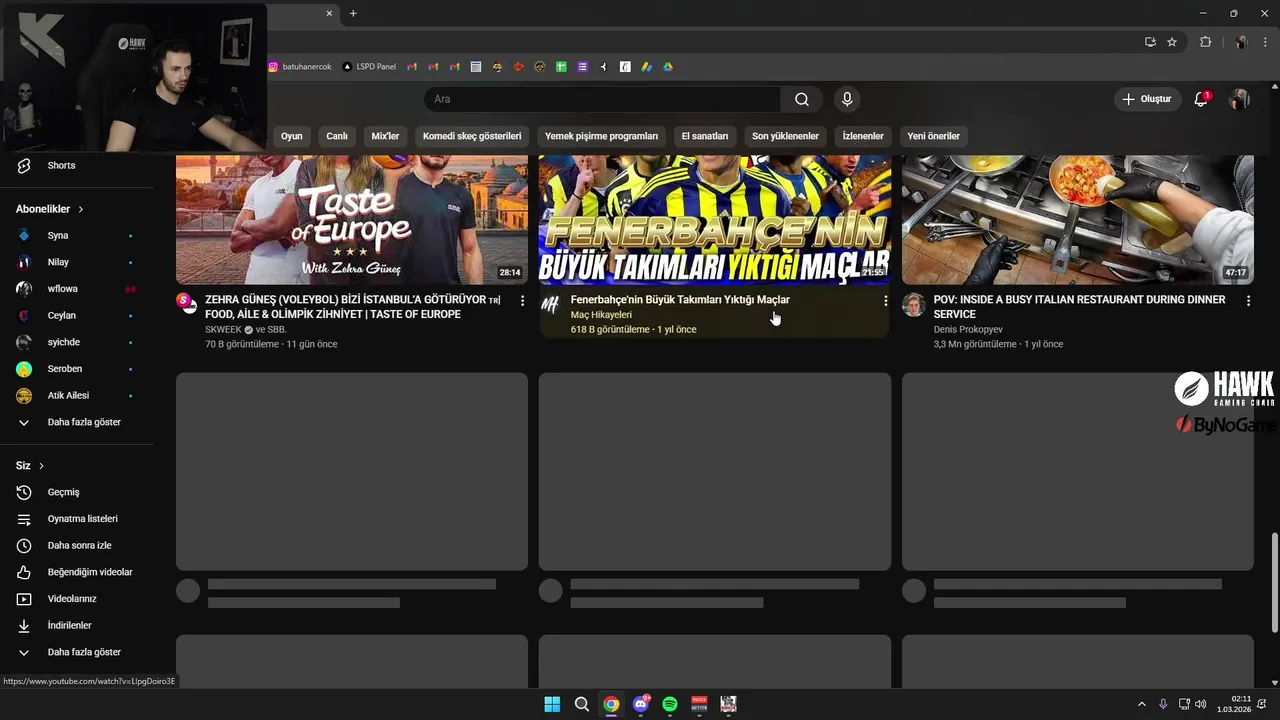This screenshot has height=720, width=1280.
Task: Click Fenerbahçe'nin Büyük Takımları Yıktığı Maçlar title
Action: pos(680,300)
